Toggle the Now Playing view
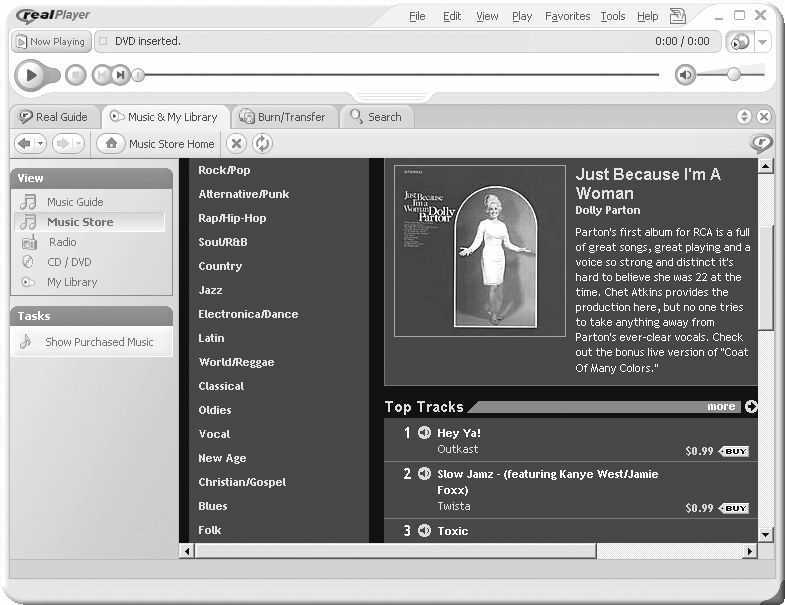 coord(50,42)
